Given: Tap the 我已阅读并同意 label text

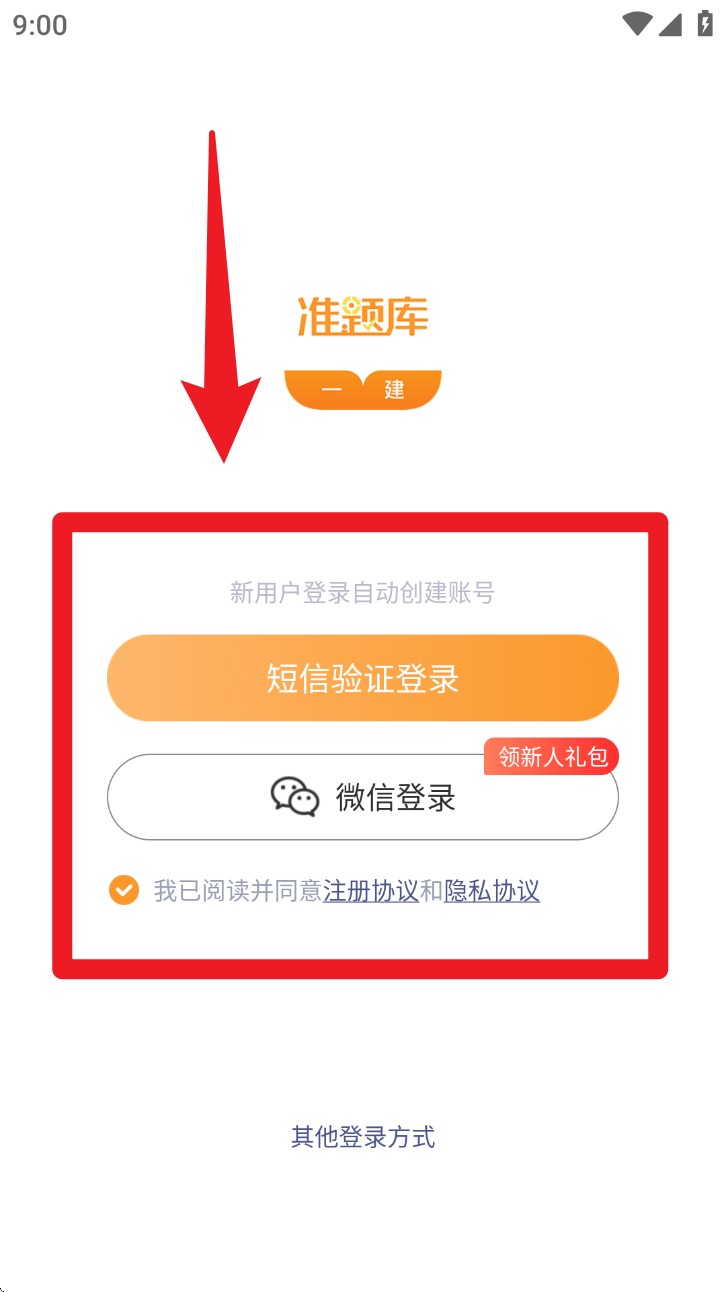Looking at the screenshot, I should click(x=238, y=891).
